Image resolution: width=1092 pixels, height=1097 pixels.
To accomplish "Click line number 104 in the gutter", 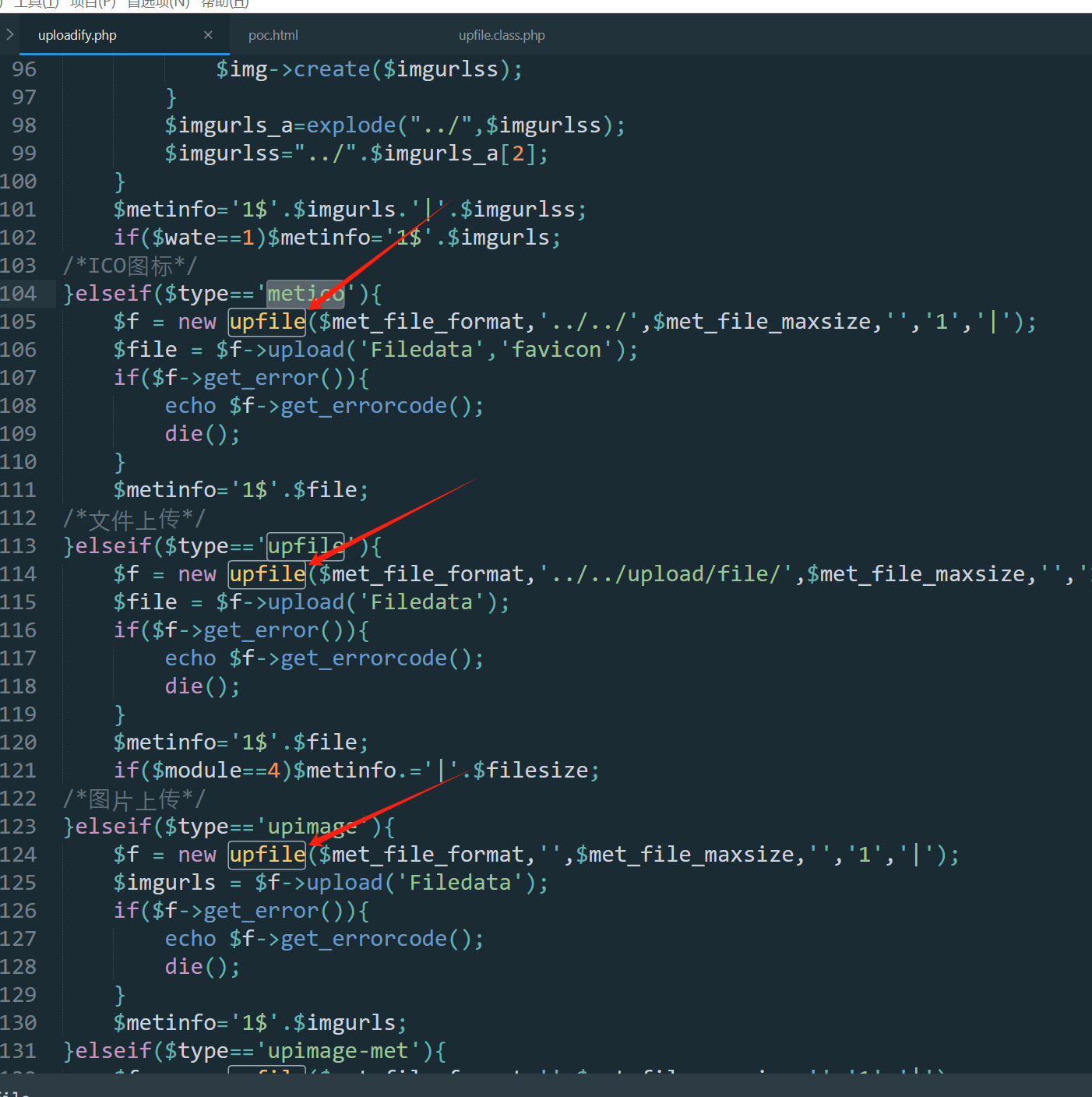I will (19, 294).
